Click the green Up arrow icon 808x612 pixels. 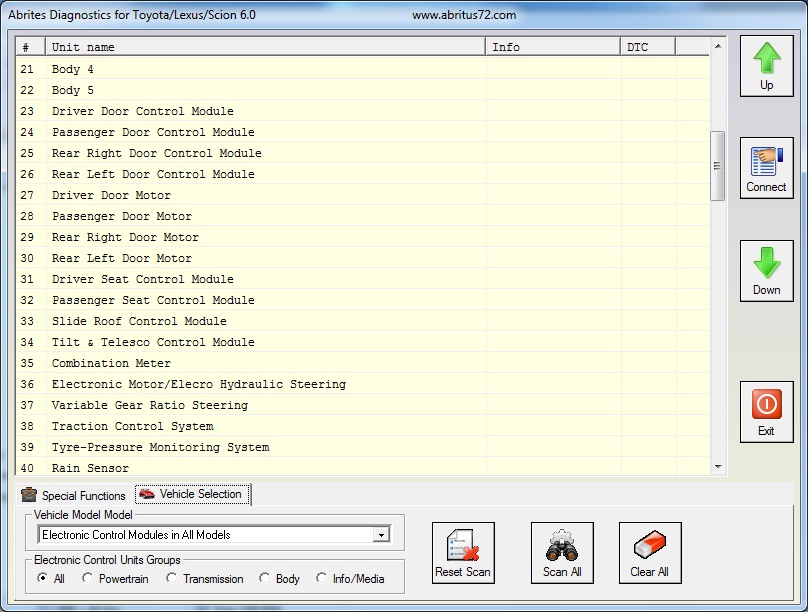pos(767,58)
